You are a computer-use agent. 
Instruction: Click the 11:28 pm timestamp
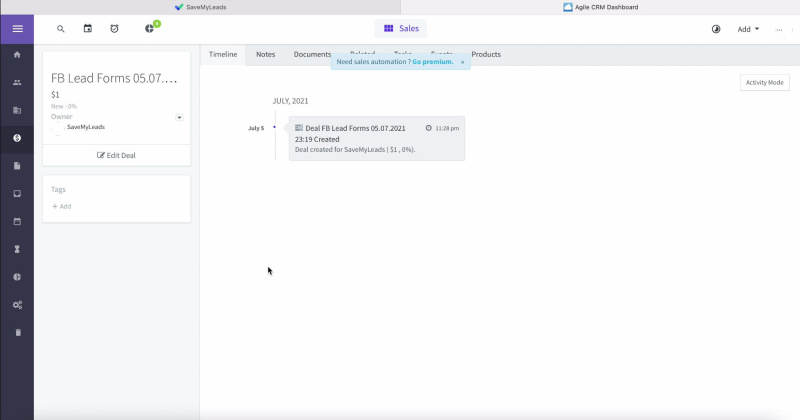[447, 128]
